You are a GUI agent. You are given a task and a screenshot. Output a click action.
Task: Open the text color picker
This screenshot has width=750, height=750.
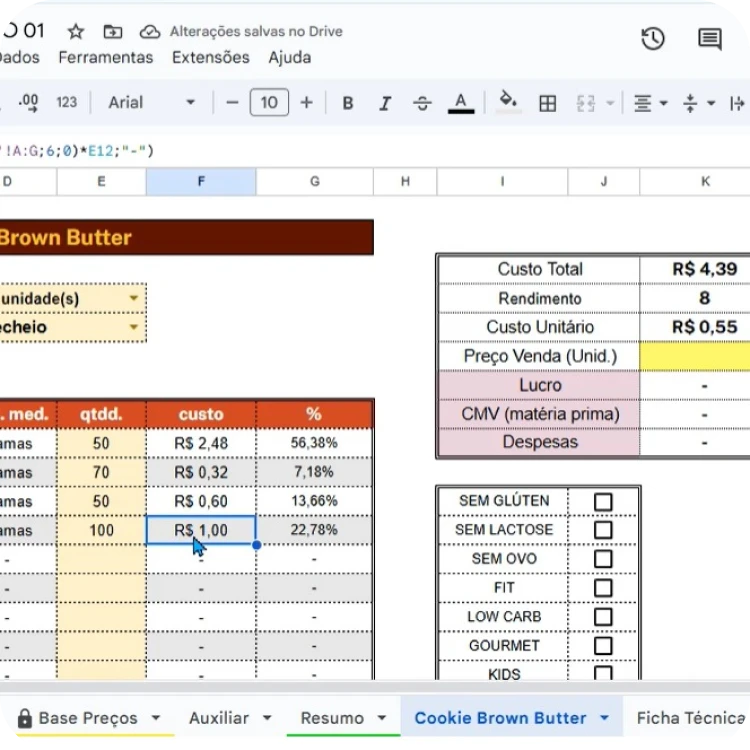point(461,103)
